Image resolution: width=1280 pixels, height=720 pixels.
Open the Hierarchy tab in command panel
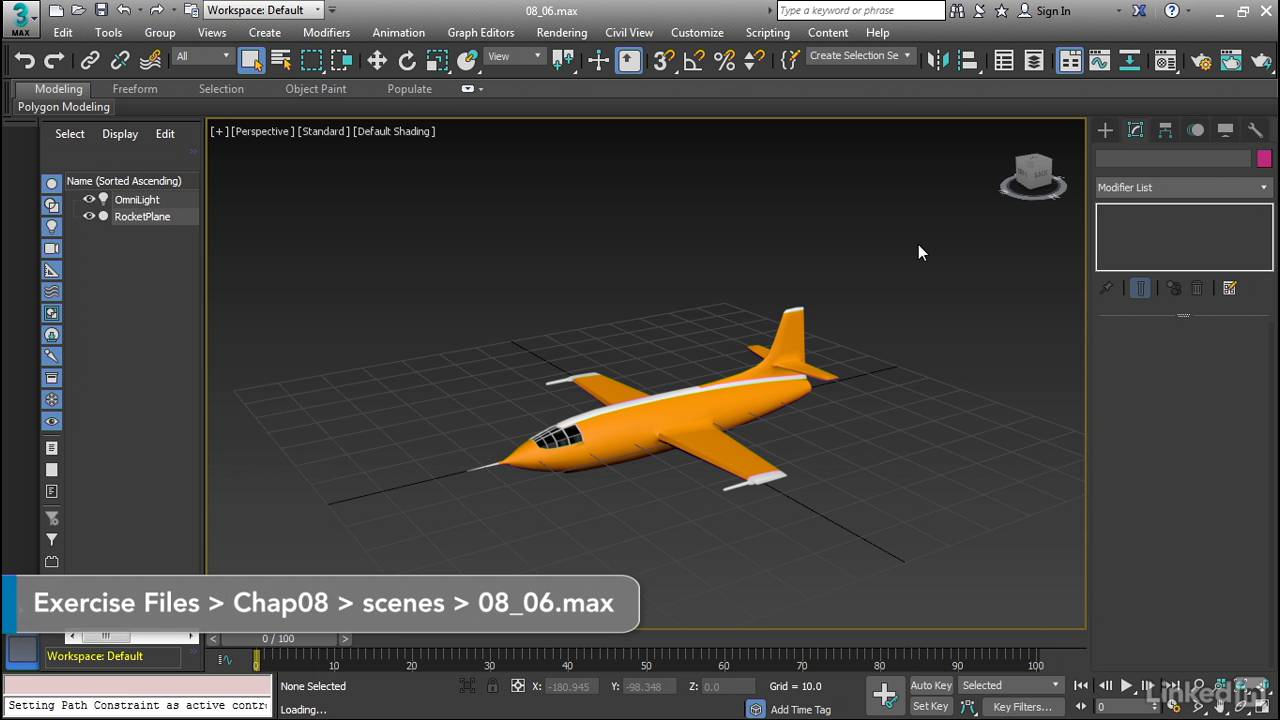click(x=1165, y=131)
